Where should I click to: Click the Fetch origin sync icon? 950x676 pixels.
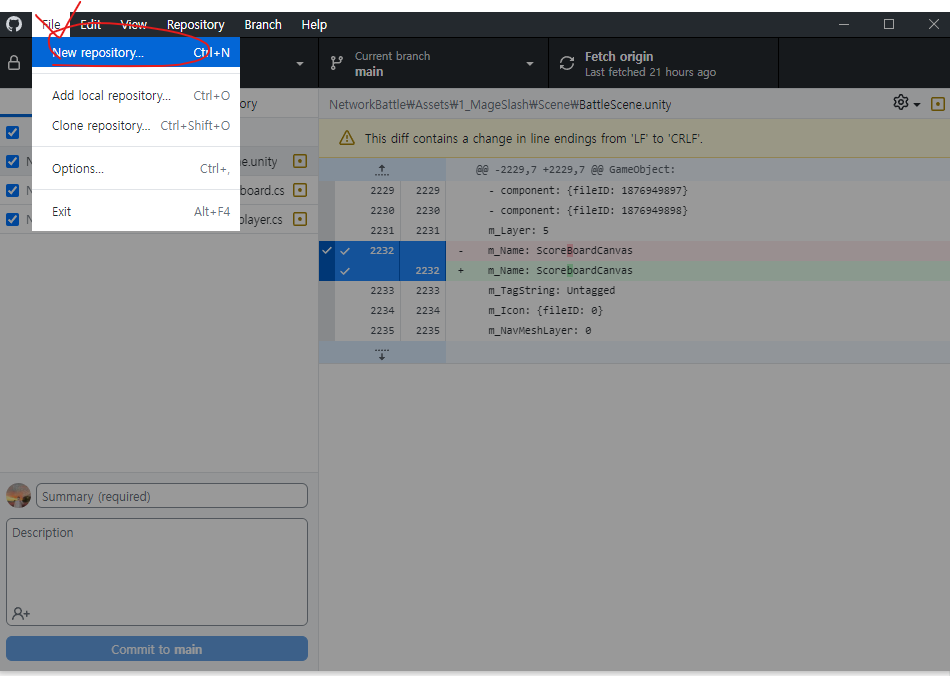568,62
